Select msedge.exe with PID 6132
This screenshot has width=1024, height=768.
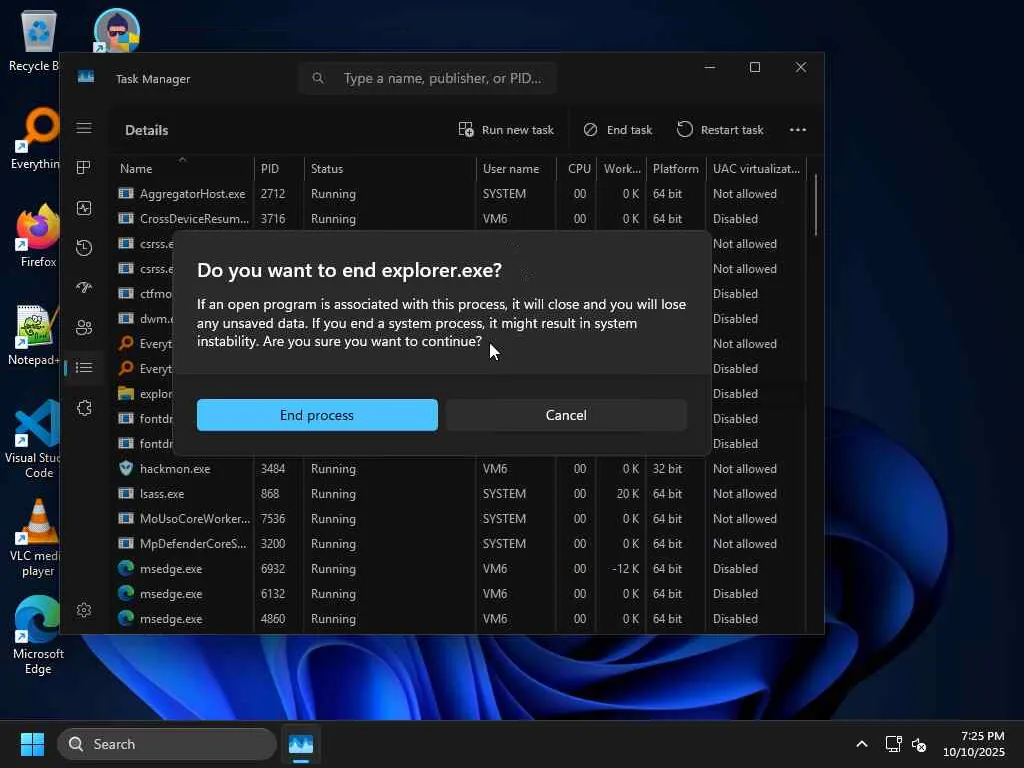pyautogui.click(x=459, y=594)
